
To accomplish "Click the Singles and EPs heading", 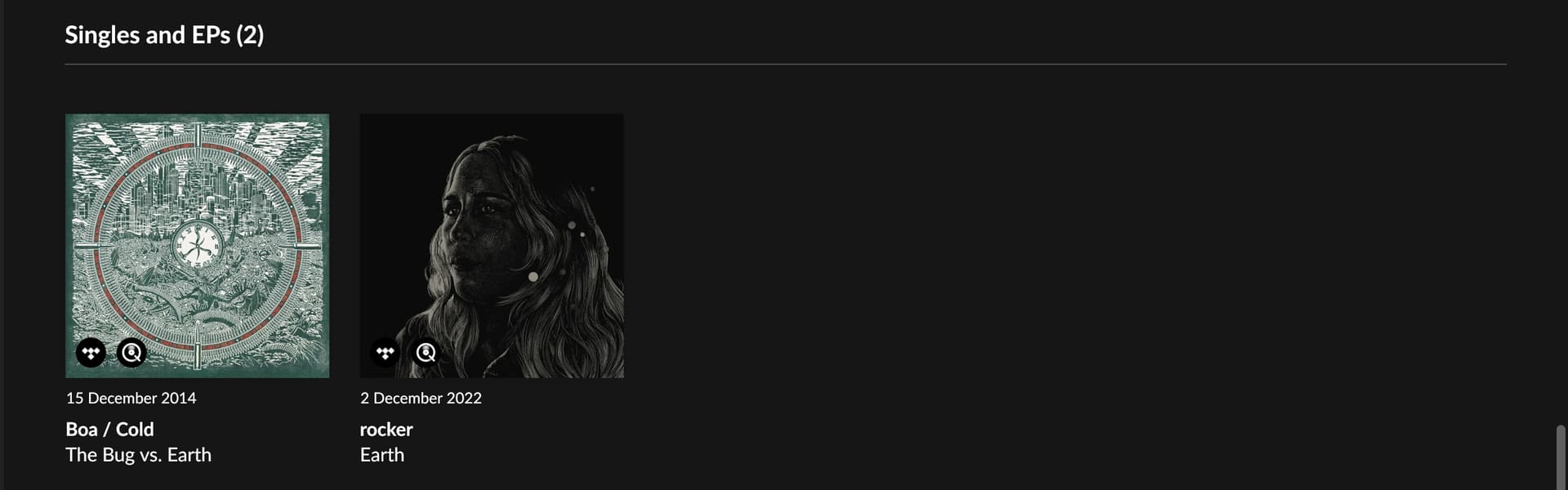I will click(164, 35).
